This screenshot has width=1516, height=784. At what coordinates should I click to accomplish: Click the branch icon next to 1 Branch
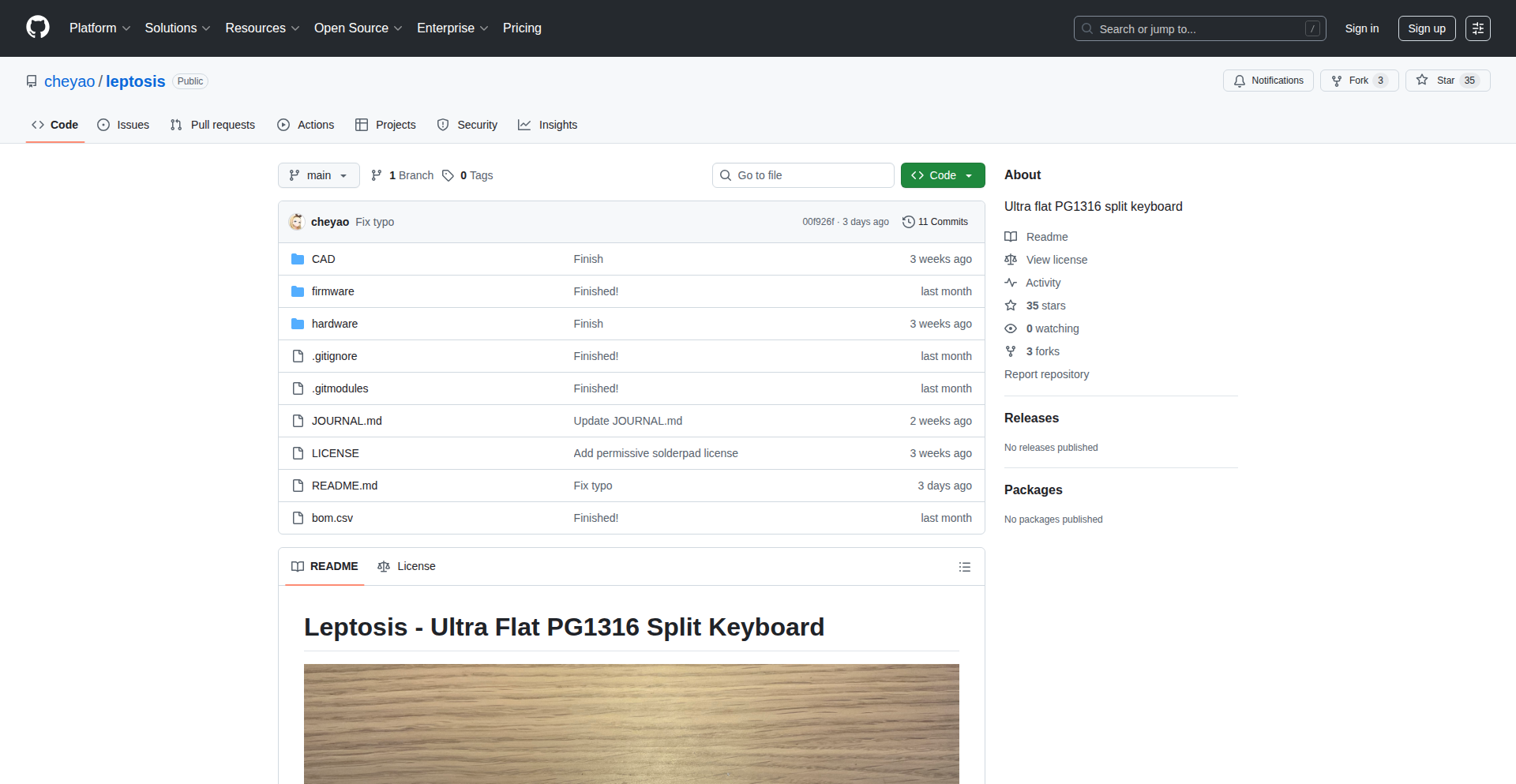click(377, 175)
